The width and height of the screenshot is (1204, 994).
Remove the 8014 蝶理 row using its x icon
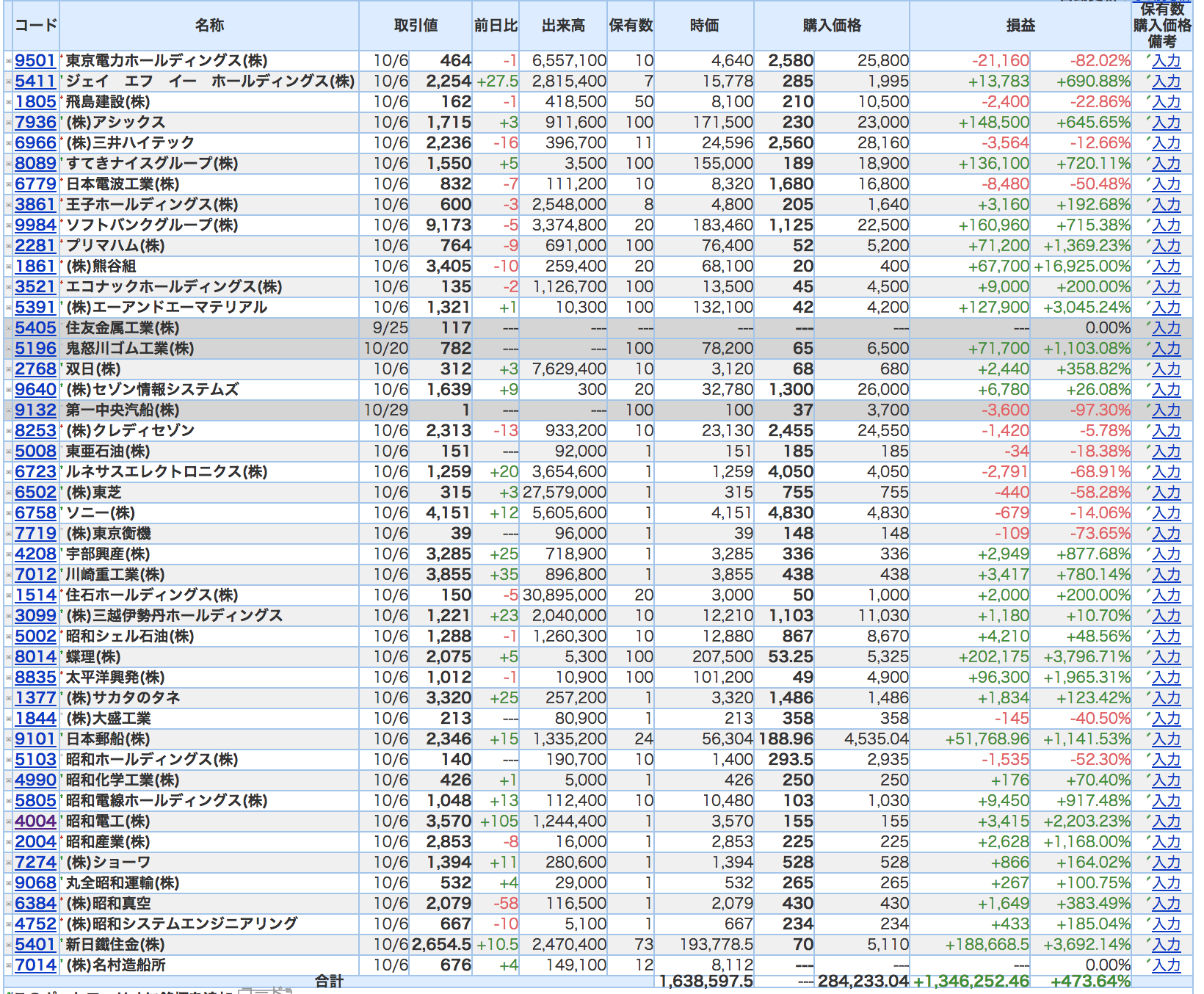click(x=8, y=657)
